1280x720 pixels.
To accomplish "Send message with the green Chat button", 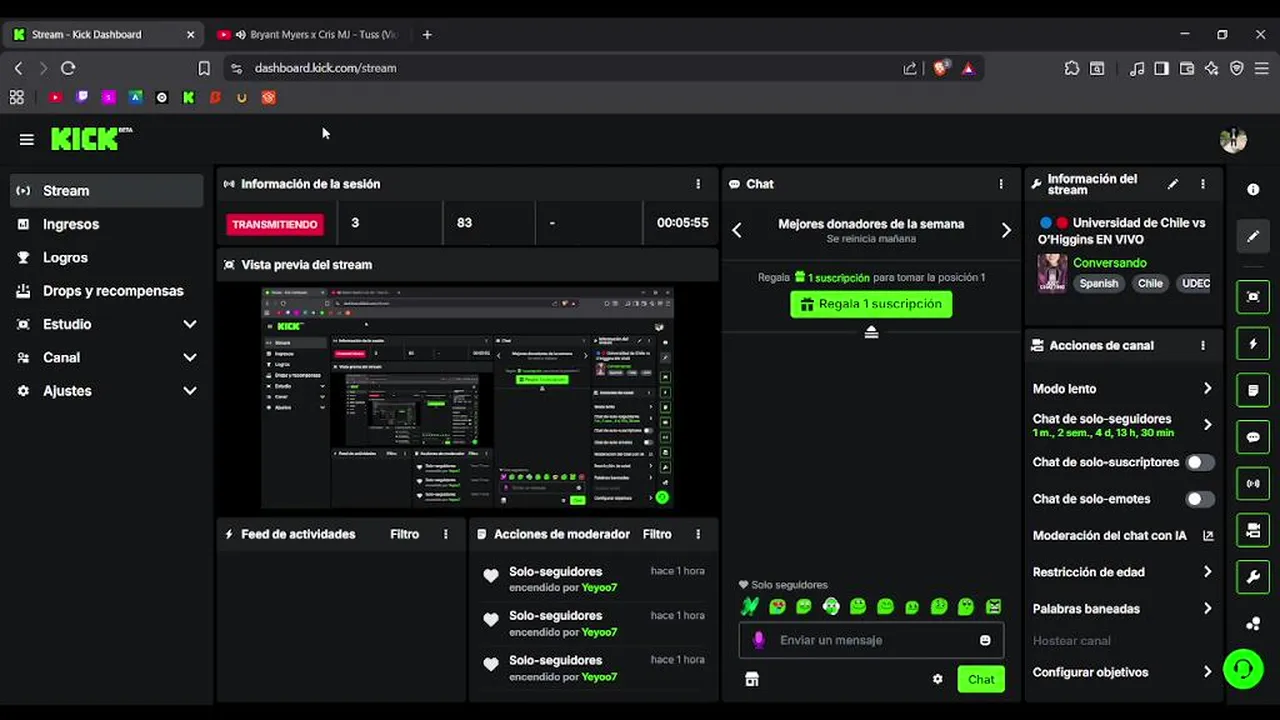I will pos(981,679).
